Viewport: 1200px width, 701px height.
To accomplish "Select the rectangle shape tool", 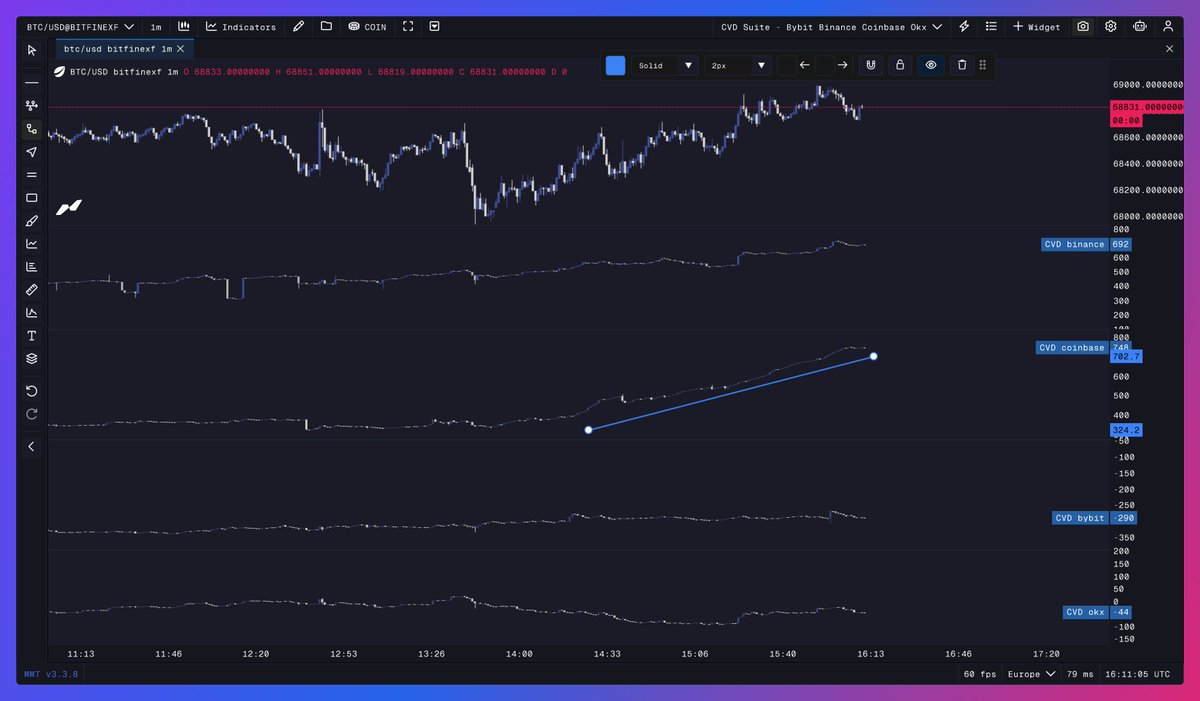I will tap(31, 198).
